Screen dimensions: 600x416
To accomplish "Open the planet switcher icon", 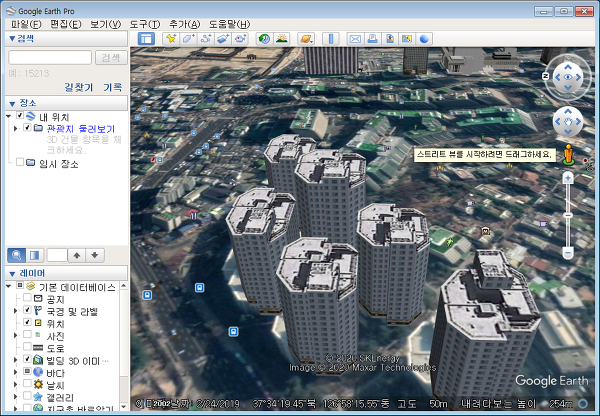I will pos(306,39).
